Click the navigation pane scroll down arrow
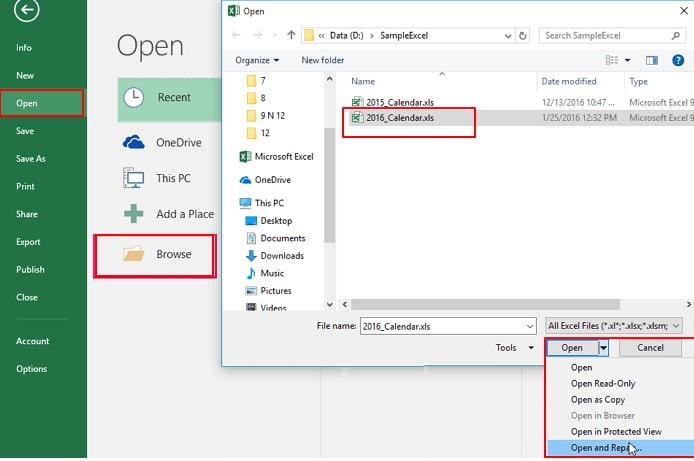This screenshot has width=694, height=461. [329, 304]
